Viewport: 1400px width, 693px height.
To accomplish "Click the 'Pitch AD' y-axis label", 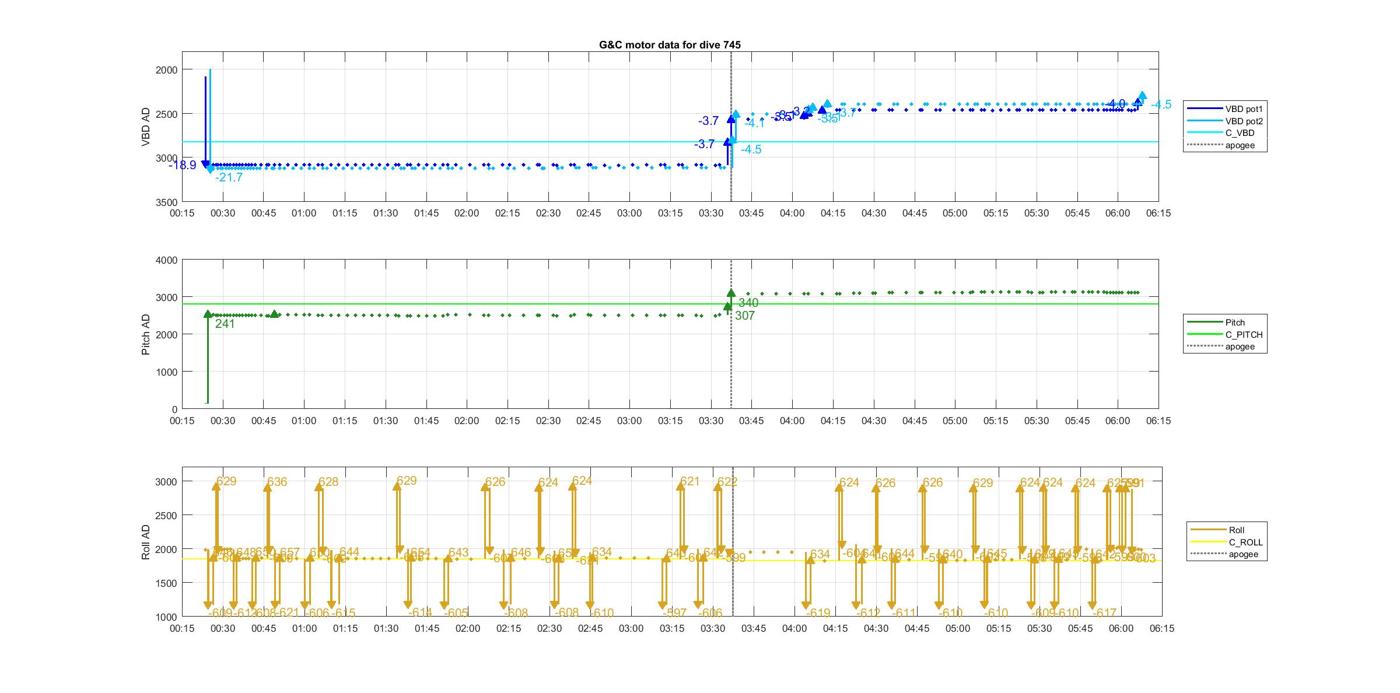I will (146, 335).
